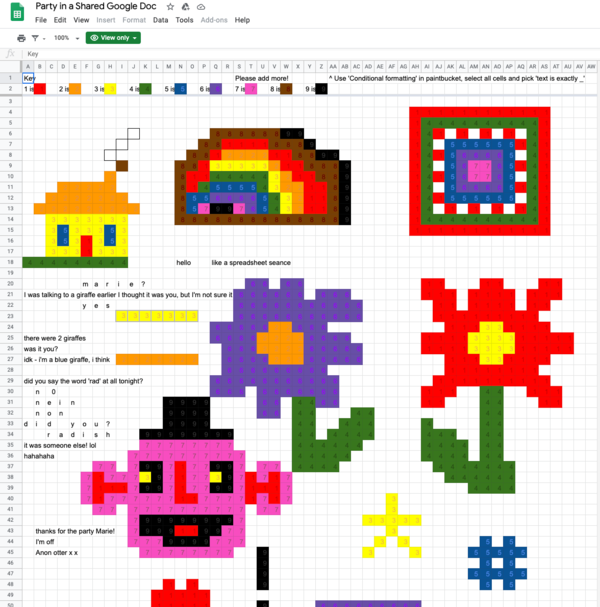This screenshot has height=607, width=600.
Task: Select the orange color key cell
Action: coord(75,89)
